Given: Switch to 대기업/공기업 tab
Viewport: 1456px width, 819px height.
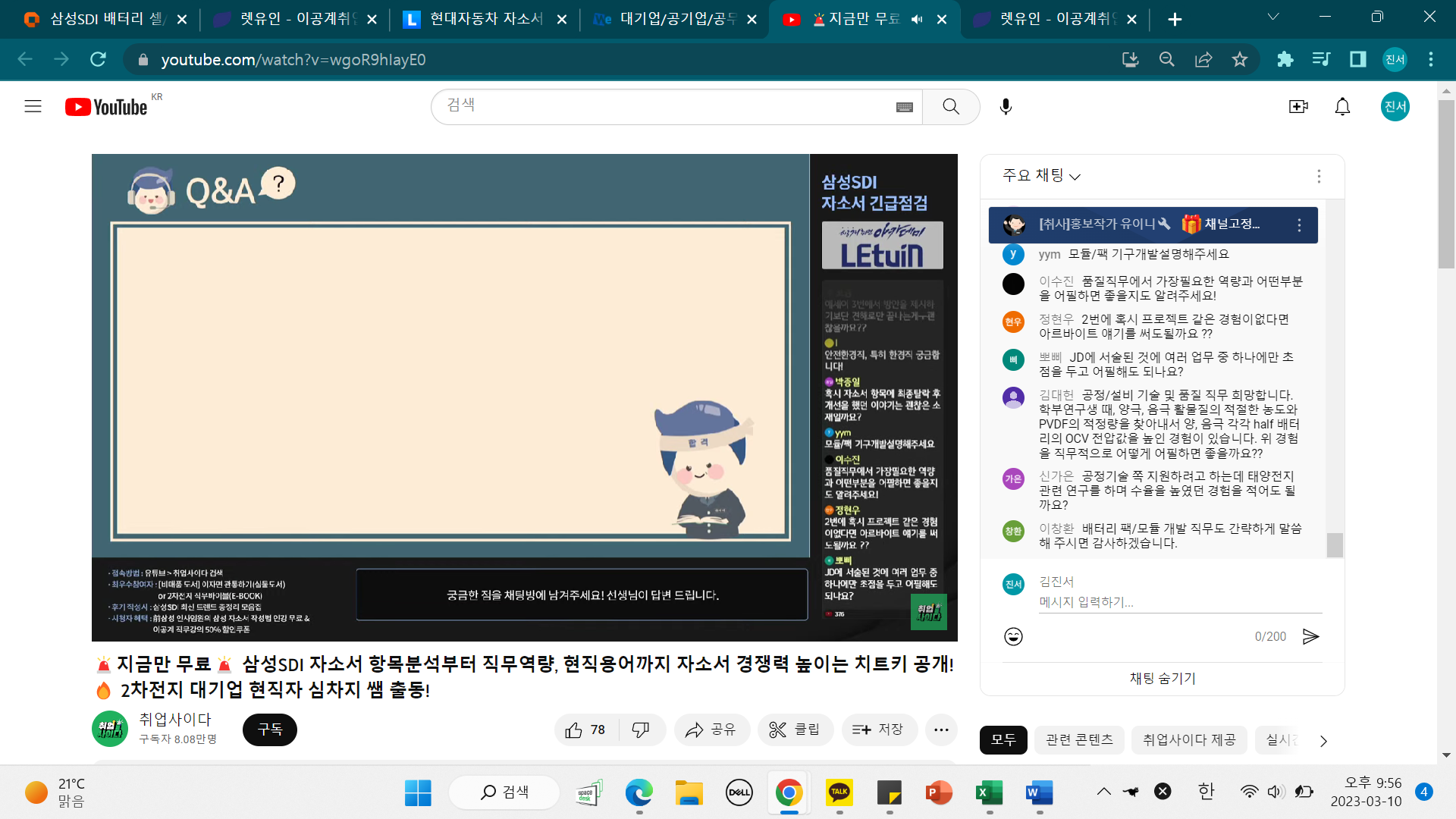Looking at the screenshot, I should tap(675, 19).
